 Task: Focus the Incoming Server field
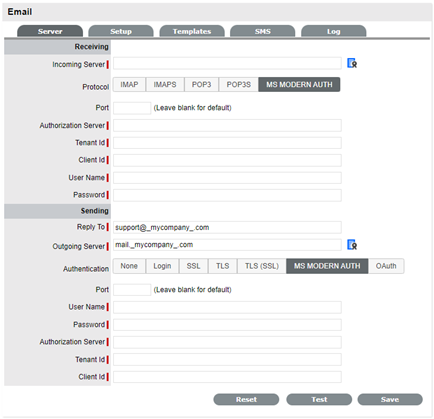(x=227, y=63)
